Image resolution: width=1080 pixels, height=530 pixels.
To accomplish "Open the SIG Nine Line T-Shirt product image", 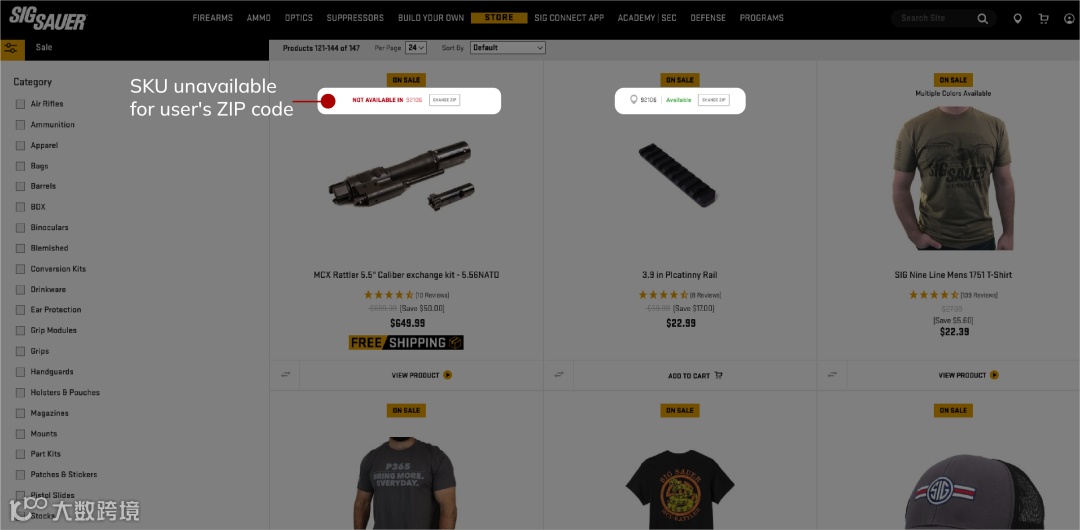I will (x=953, y=177).
